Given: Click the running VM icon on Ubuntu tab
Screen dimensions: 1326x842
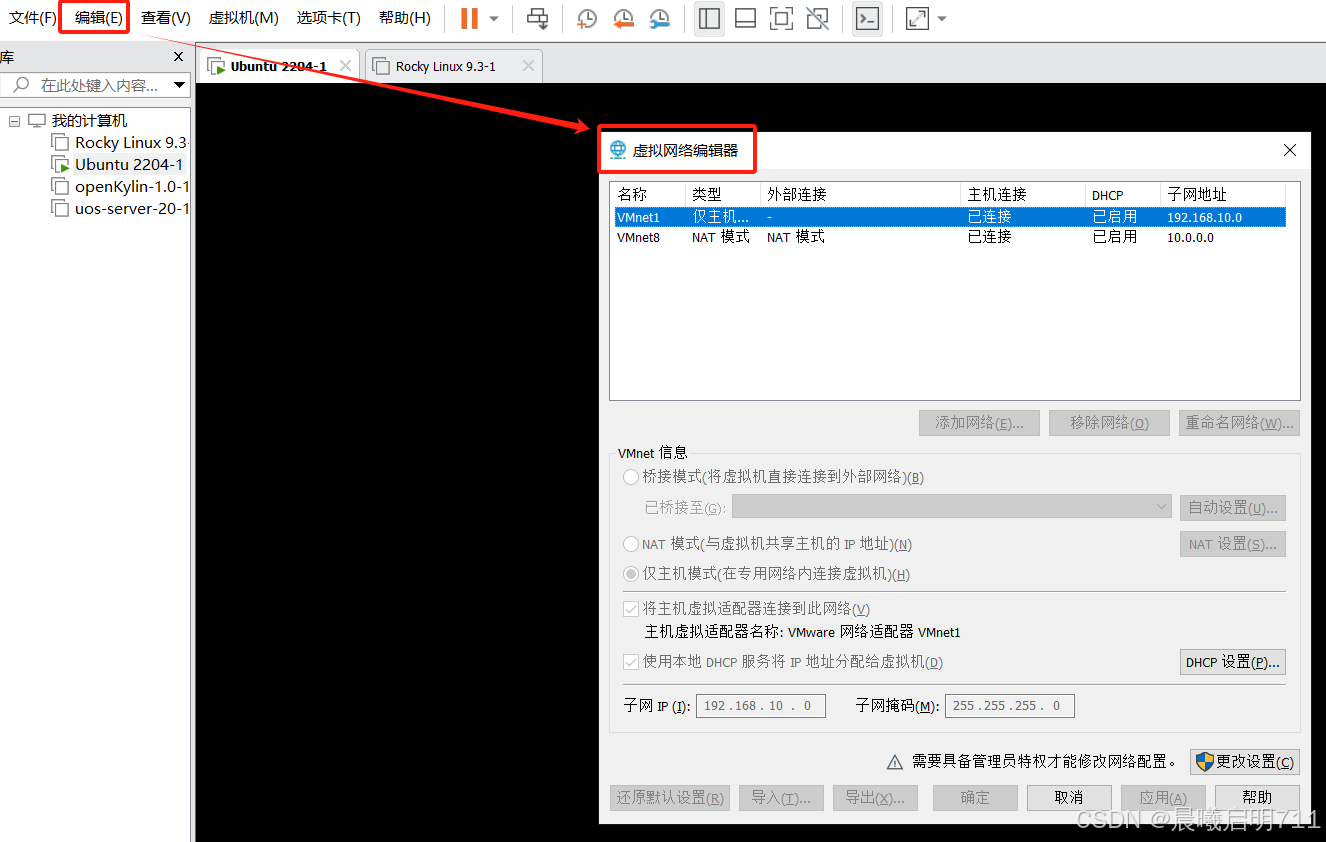Looking at the screenshot, I should (216, 67).
